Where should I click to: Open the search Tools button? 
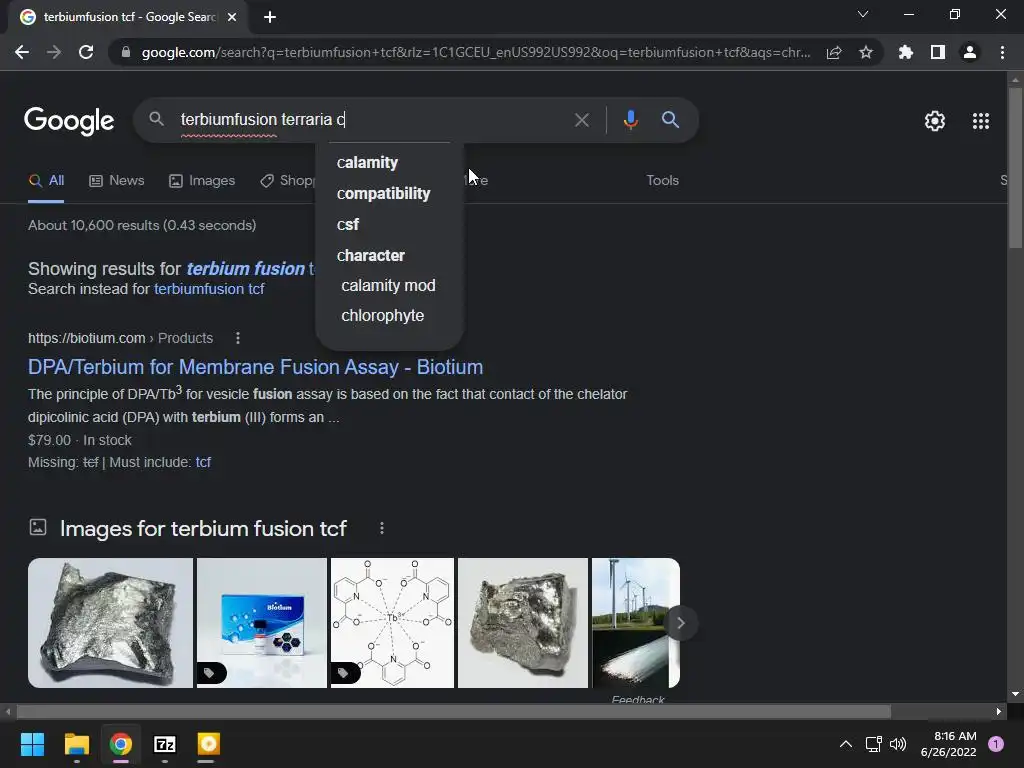click(662, 181)
